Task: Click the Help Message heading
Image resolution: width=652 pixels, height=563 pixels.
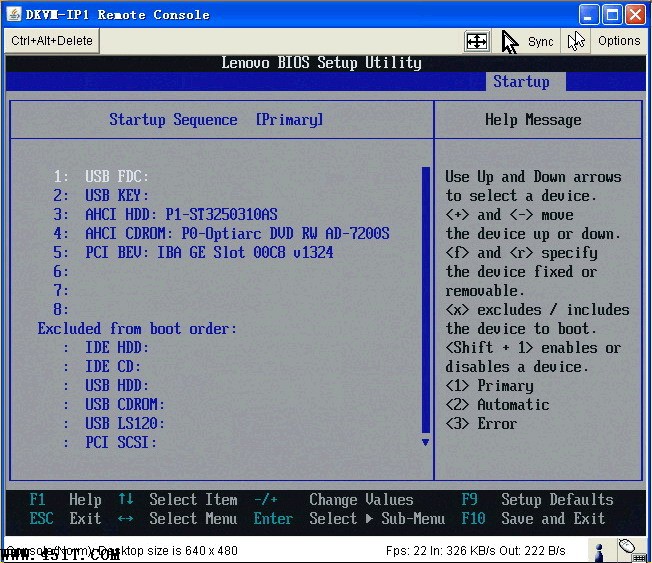Action: (533, 120)
